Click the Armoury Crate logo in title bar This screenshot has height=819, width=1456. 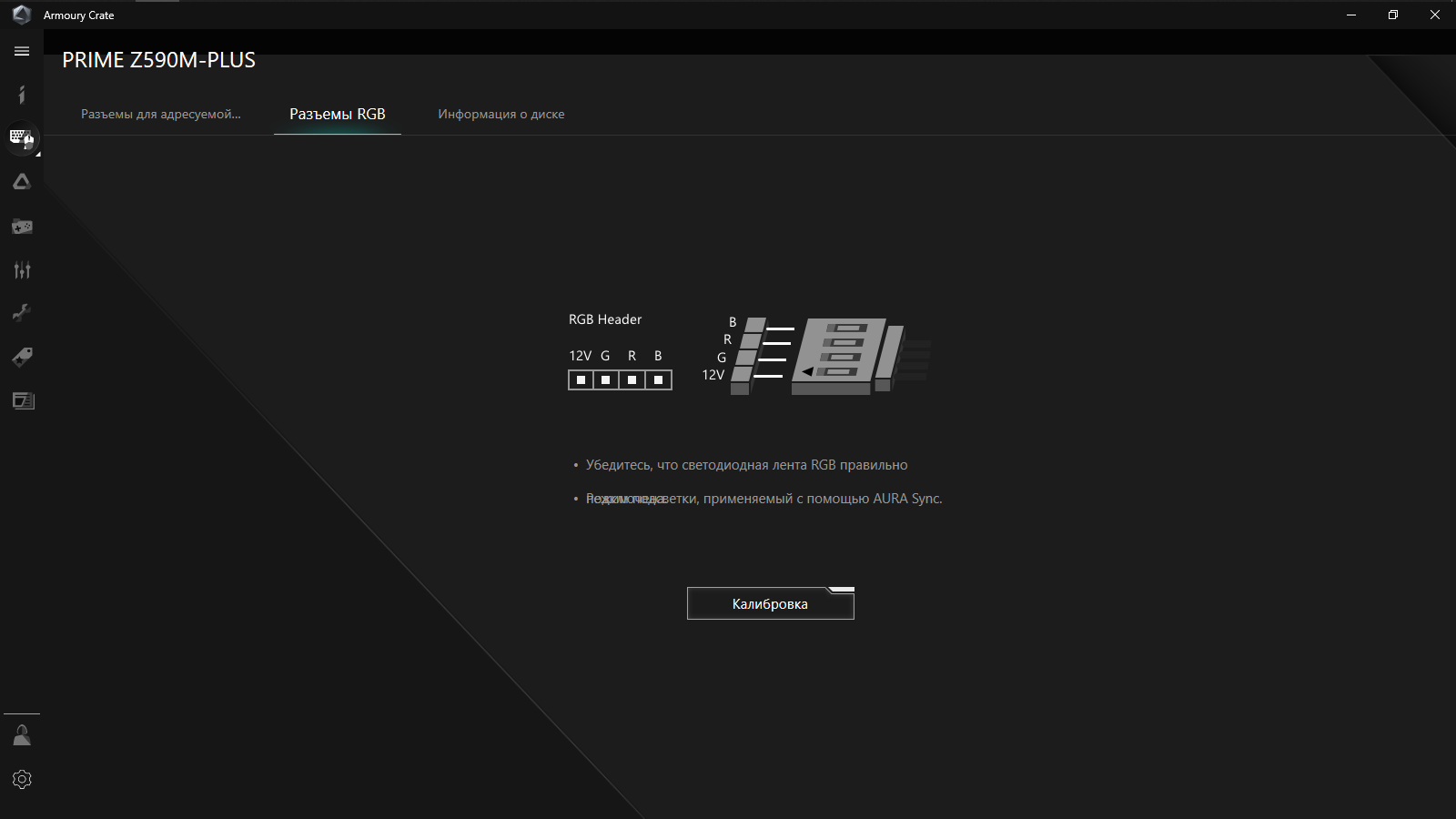(x=22, y=15)
